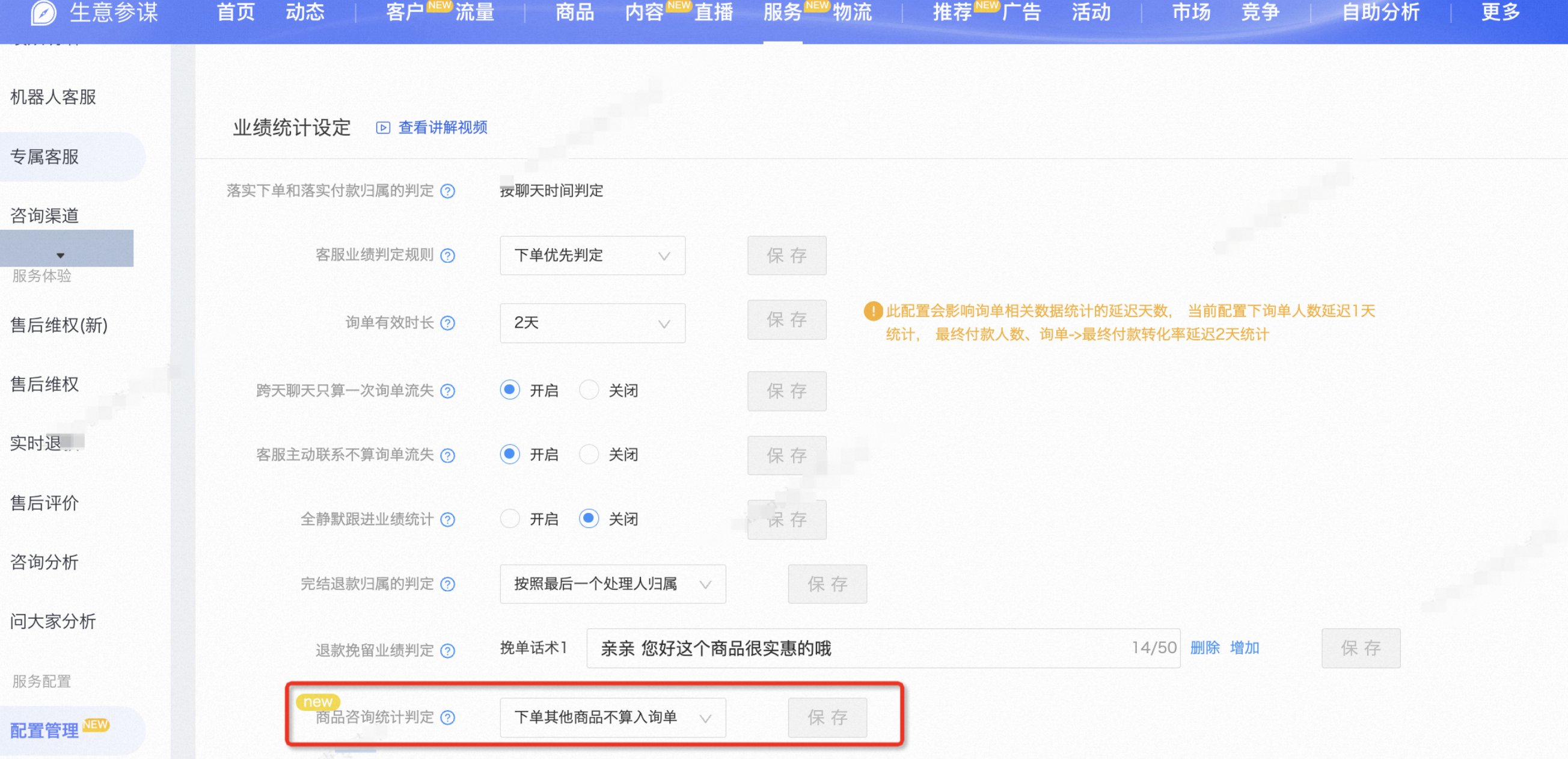This screenshot has width=1568, height=759.
Task: Click help icon next to 退款挽留业绩判定
Action: (x=448, y=651)
